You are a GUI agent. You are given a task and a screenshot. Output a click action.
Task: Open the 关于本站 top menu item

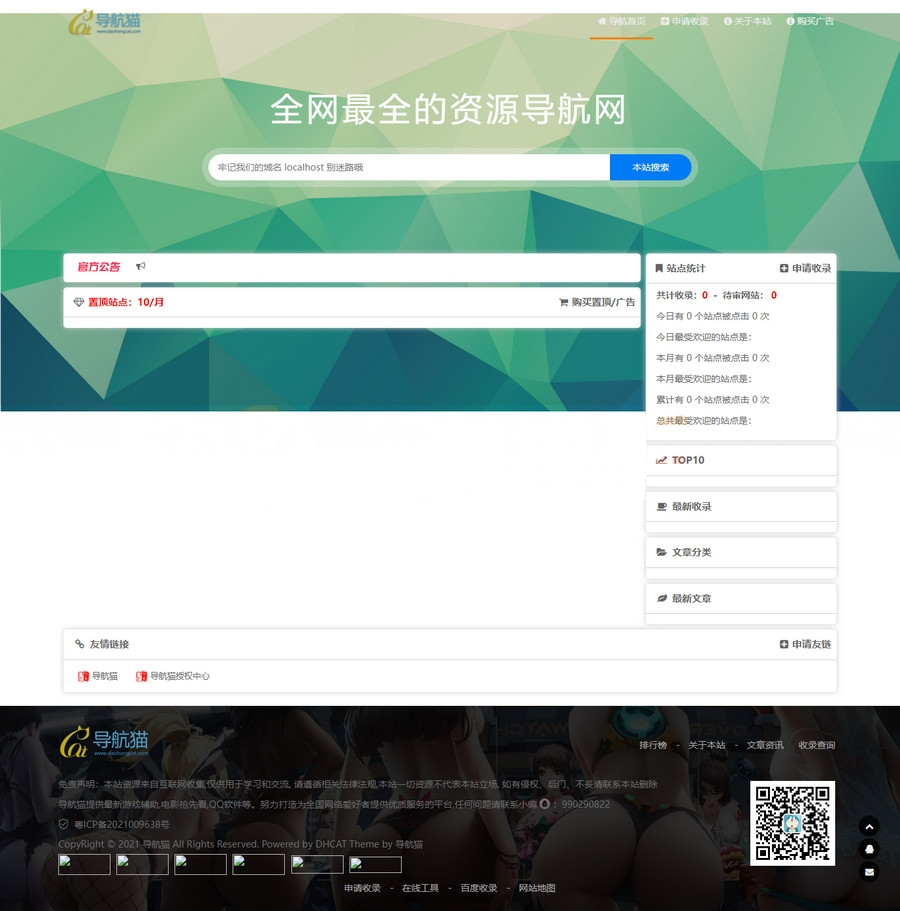pos(747,21)
